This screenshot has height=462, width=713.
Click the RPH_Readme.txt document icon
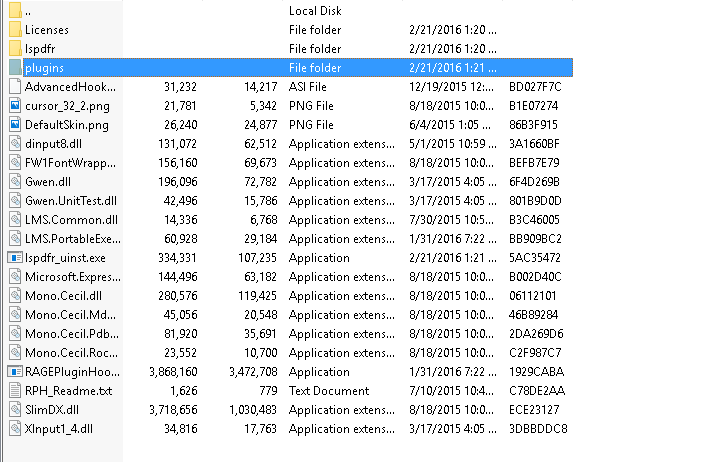coord(14,391)
